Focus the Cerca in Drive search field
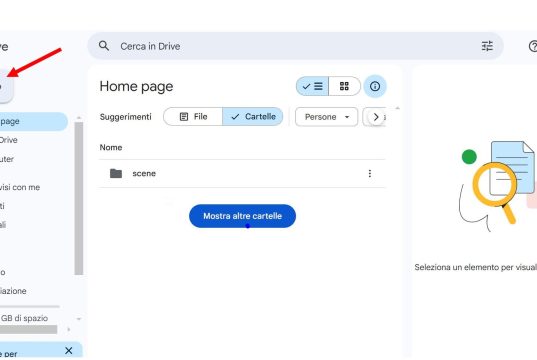 tap(295, 46)
